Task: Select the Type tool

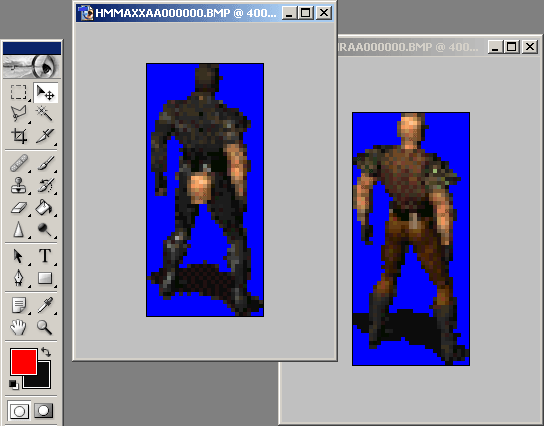Action: (x=45, y=256)
